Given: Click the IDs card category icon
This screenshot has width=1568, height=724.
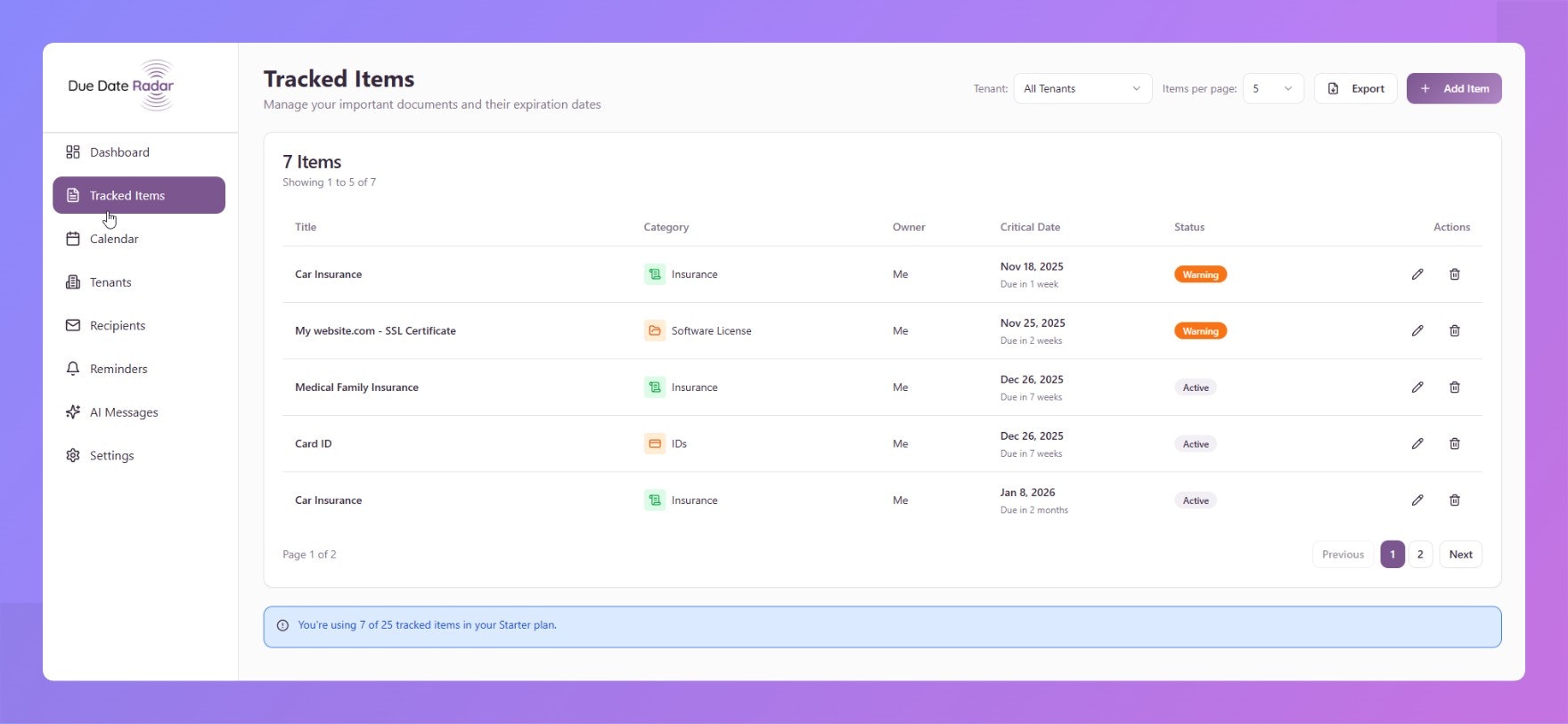Looking at the screenshot, I should [655, 443].
